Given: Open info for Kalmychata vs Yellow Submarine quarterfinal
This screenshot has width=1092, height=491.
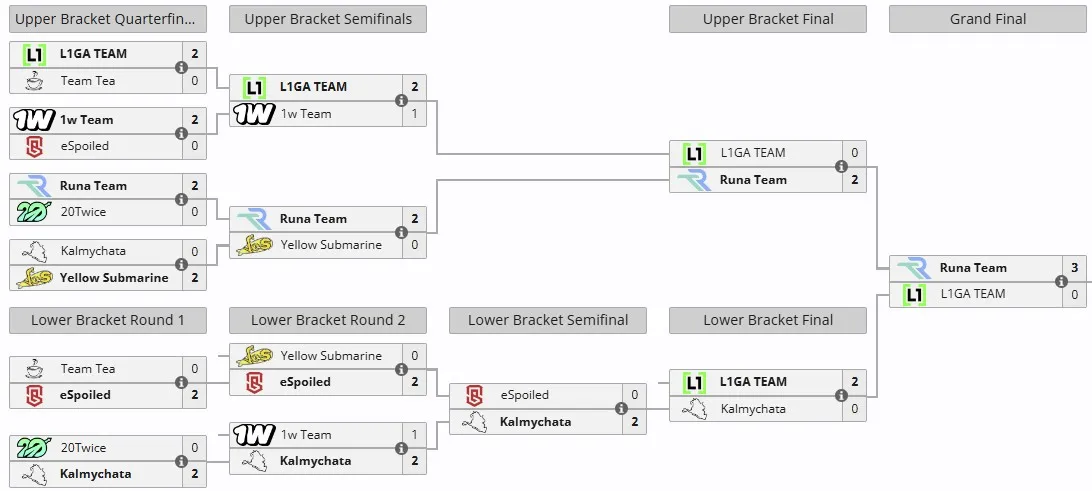Looking at the screenshot, I should point(181,265).
